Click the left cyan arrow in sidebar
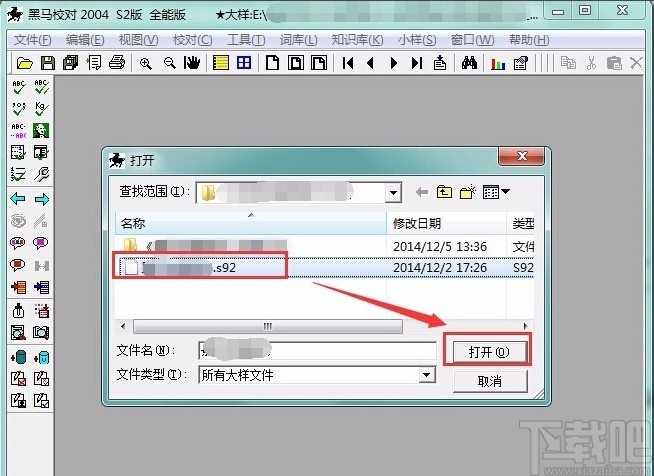This screenshot has height=476, width=654. click(18, 199)
